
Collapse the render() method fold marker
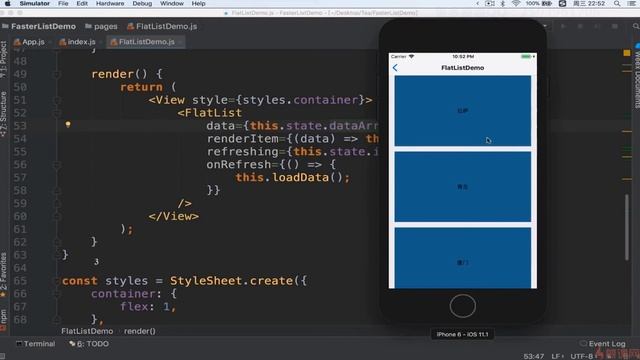coord(57,74)
